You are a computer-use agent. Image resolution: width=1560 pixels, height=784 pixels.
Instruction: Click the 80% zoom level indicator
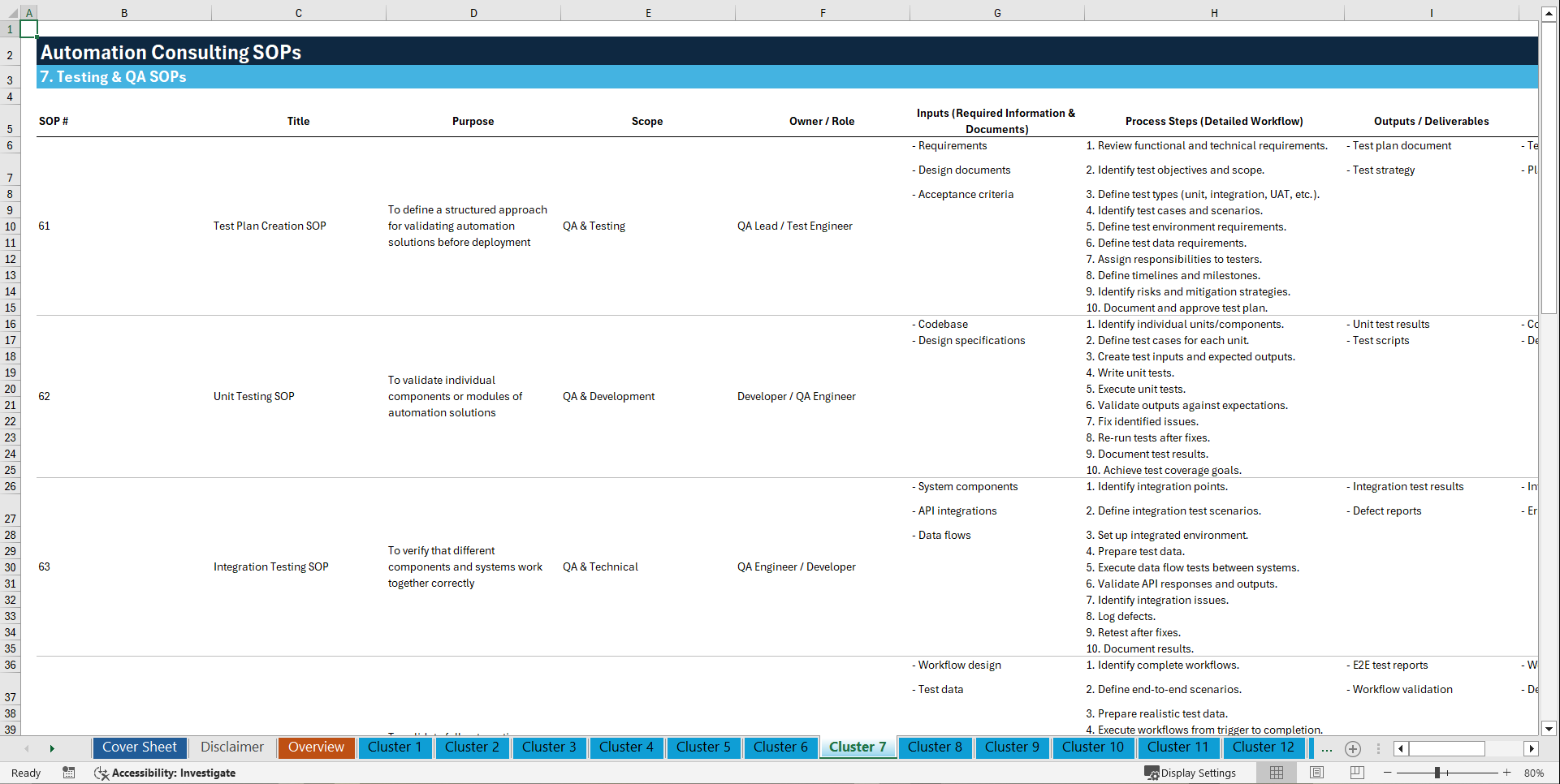1535,773
